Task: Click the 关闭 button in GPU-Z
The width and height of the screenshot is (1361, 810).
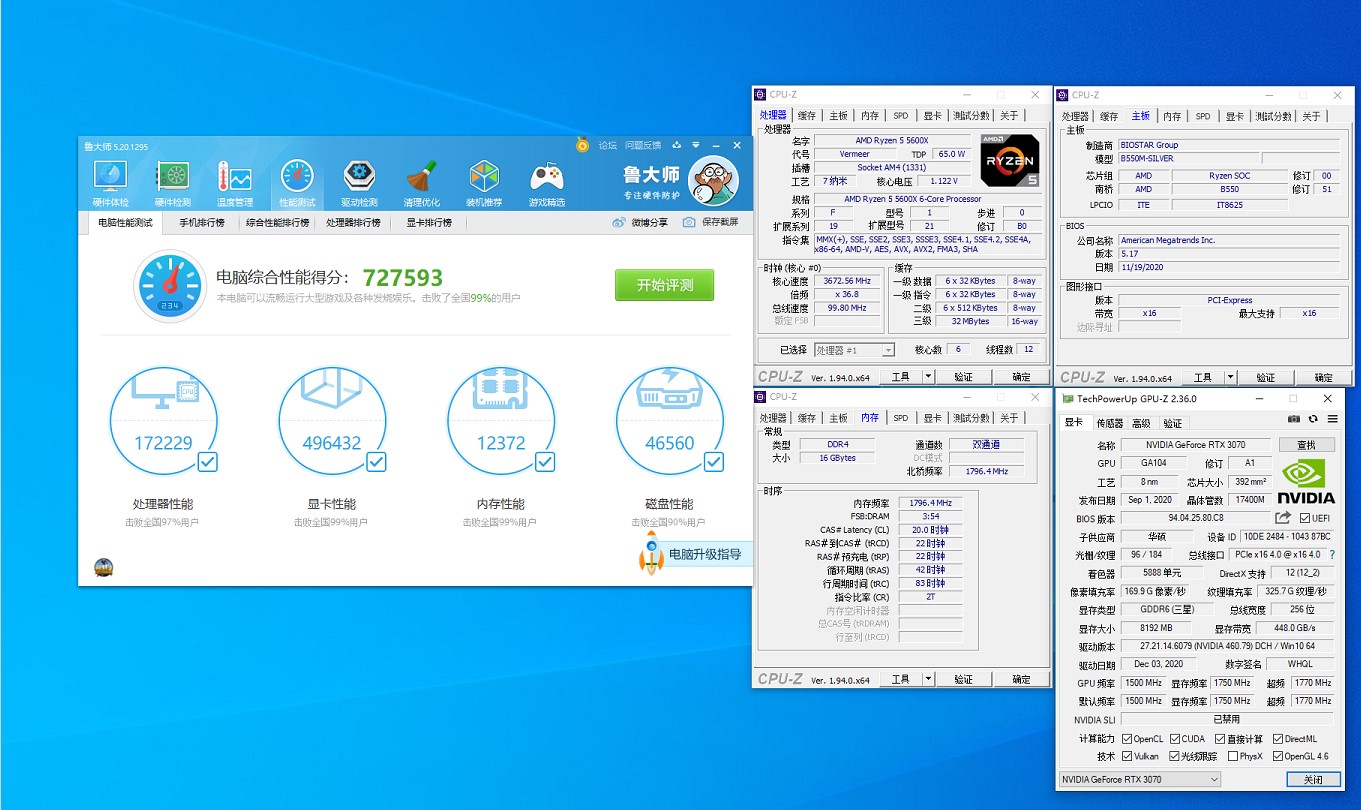Action: tap(1313, 779)
